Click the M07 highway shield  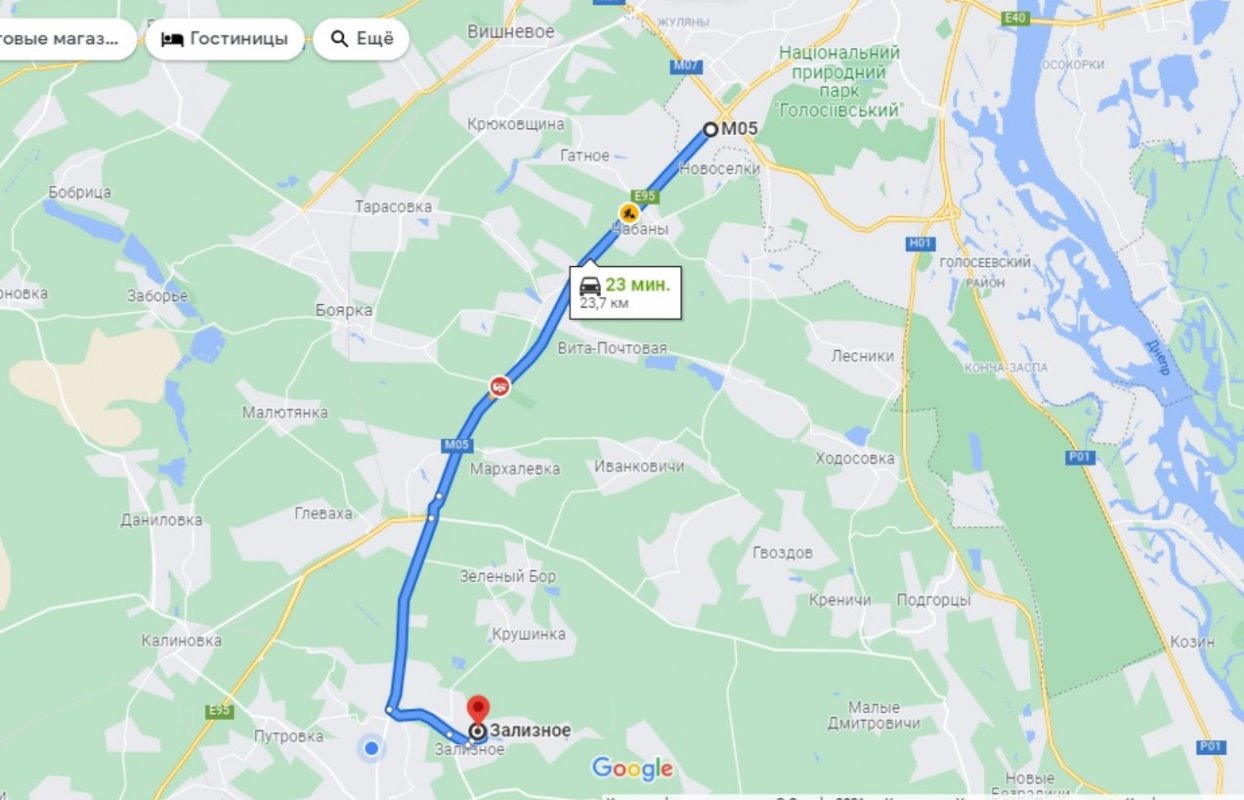coord(687,66)
